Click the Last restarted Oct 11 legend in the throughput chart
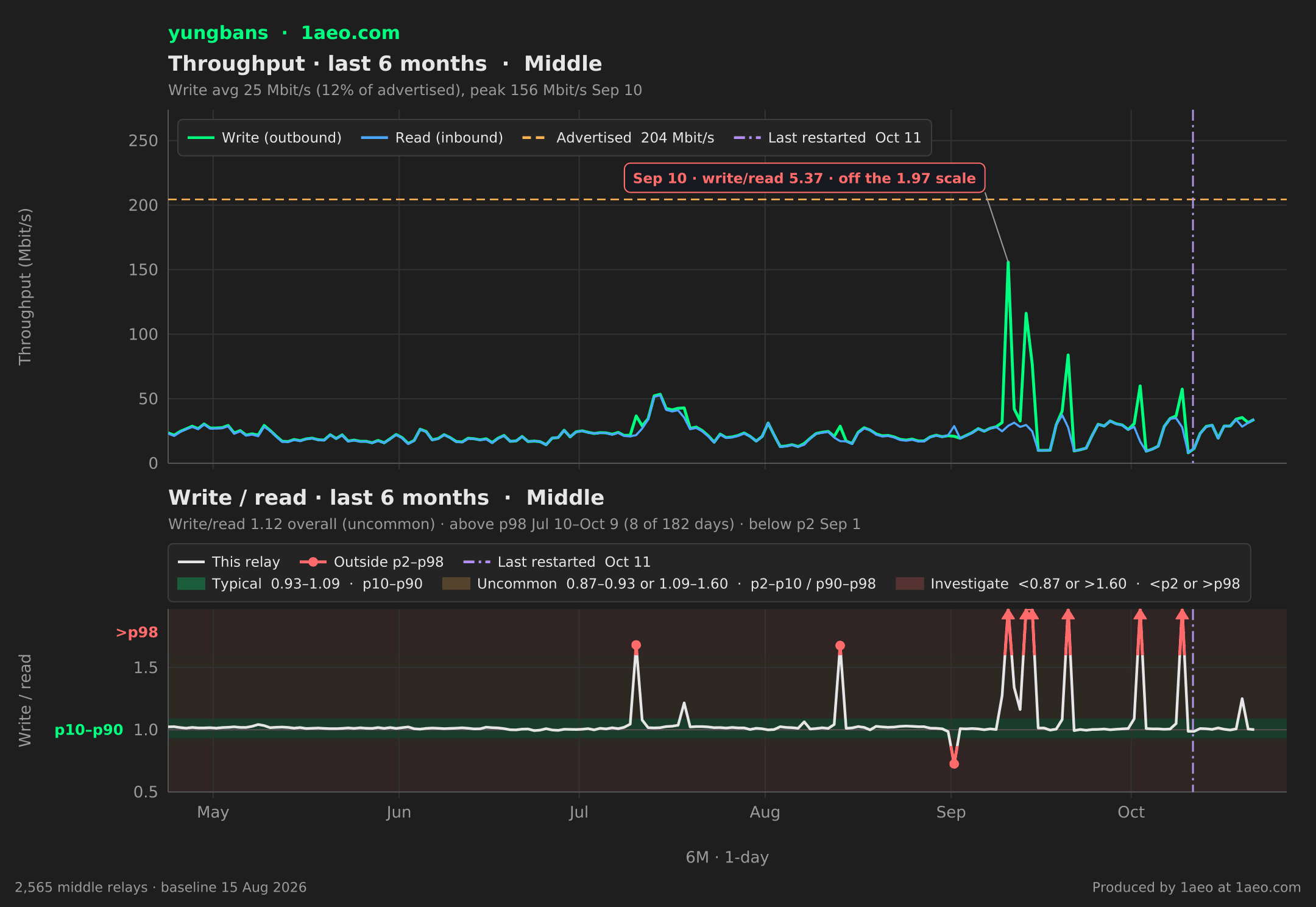This screenshot has width=1316, height=907. [827, 138]
